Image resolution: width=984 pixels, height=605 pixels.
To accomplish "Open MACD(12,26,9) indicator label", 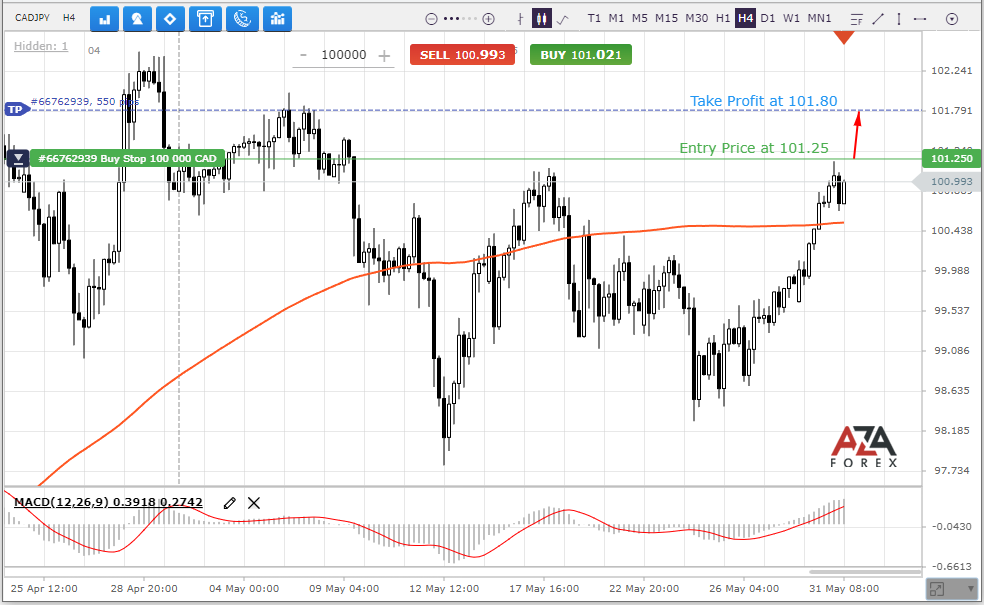I will click(x=108, y=502).
